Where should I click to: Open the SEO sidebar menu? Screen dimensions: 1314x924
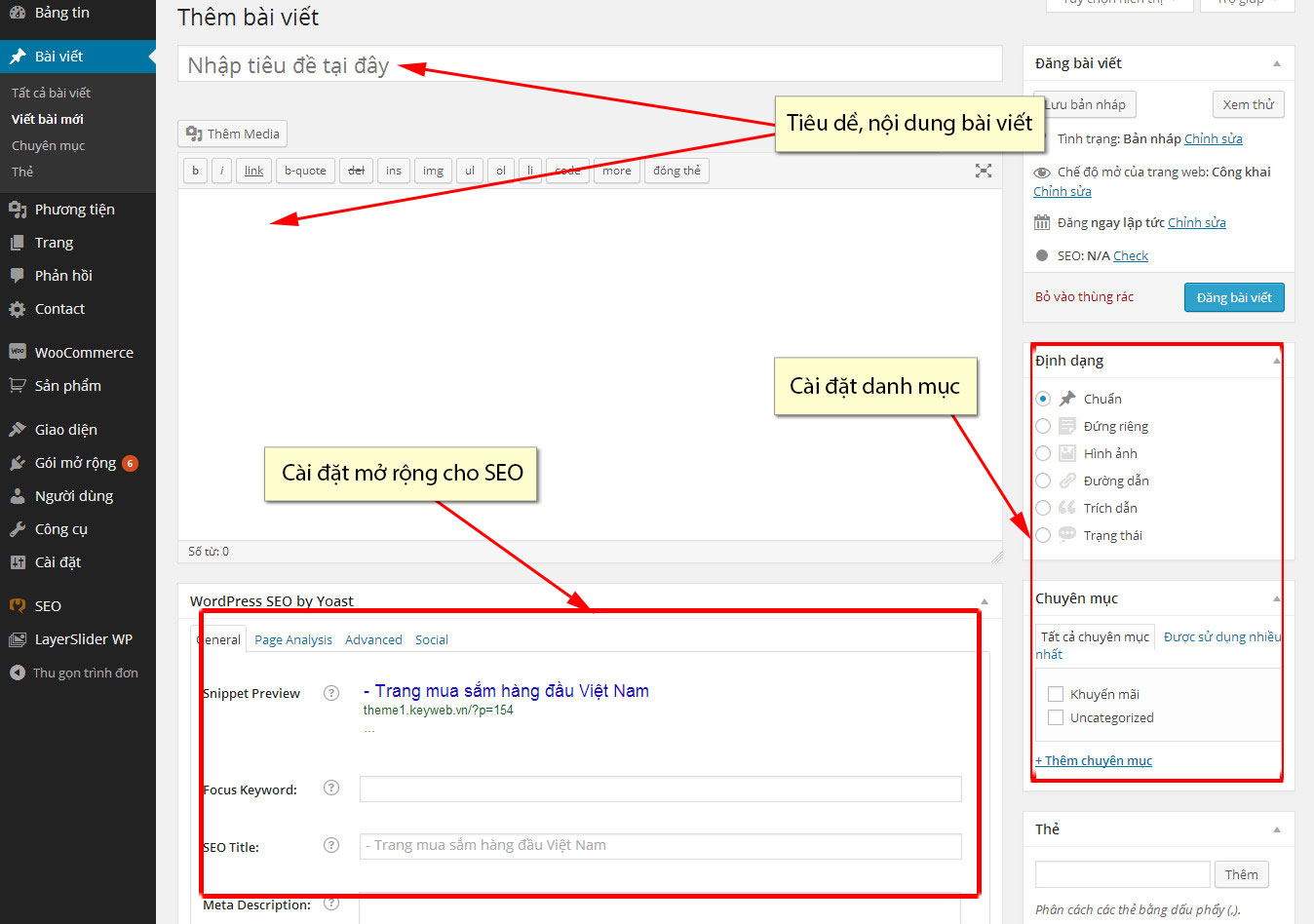click(x=78, y=606)
